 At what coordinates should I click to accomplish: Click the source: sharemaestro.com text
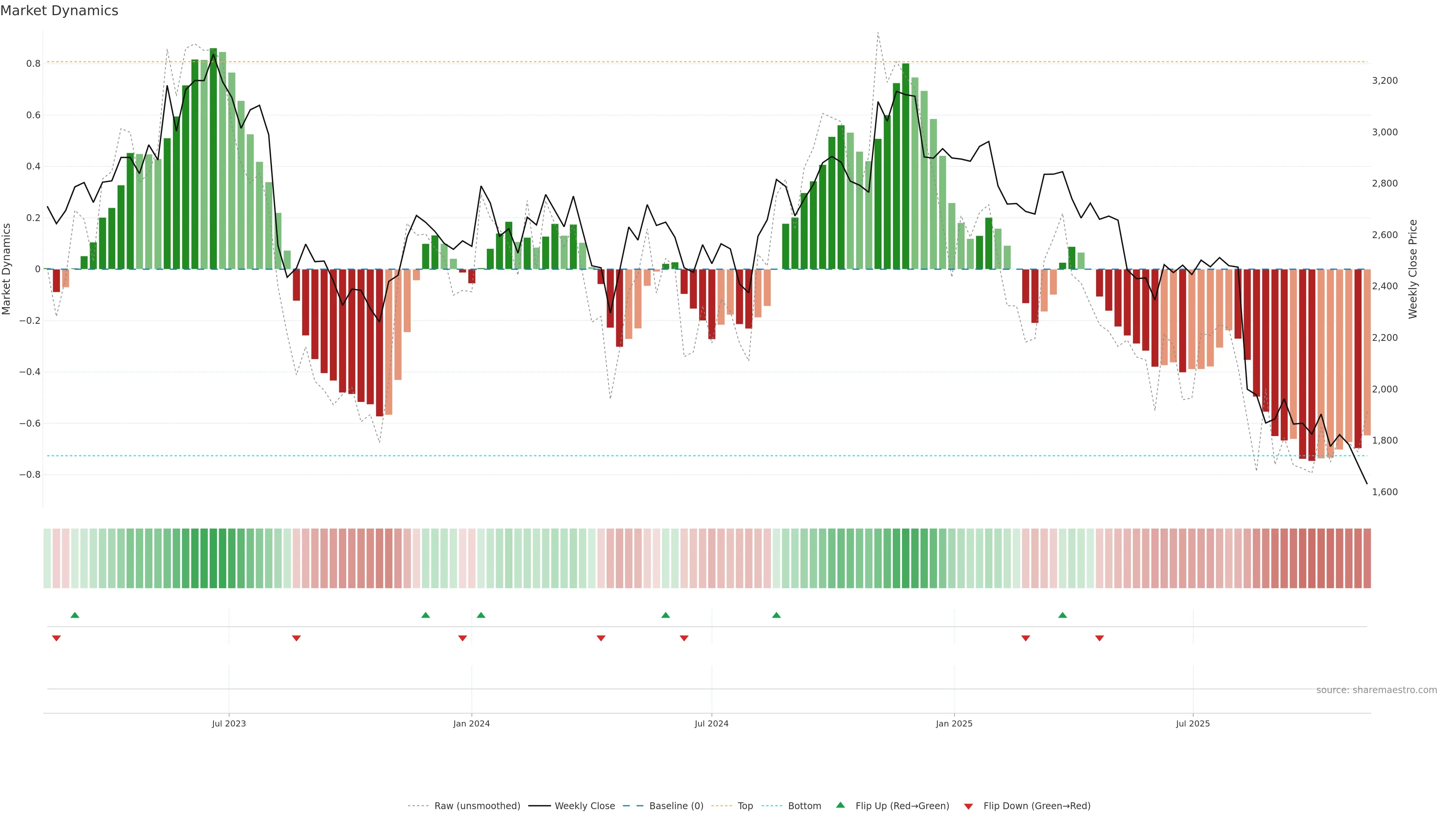[1376, 690]
